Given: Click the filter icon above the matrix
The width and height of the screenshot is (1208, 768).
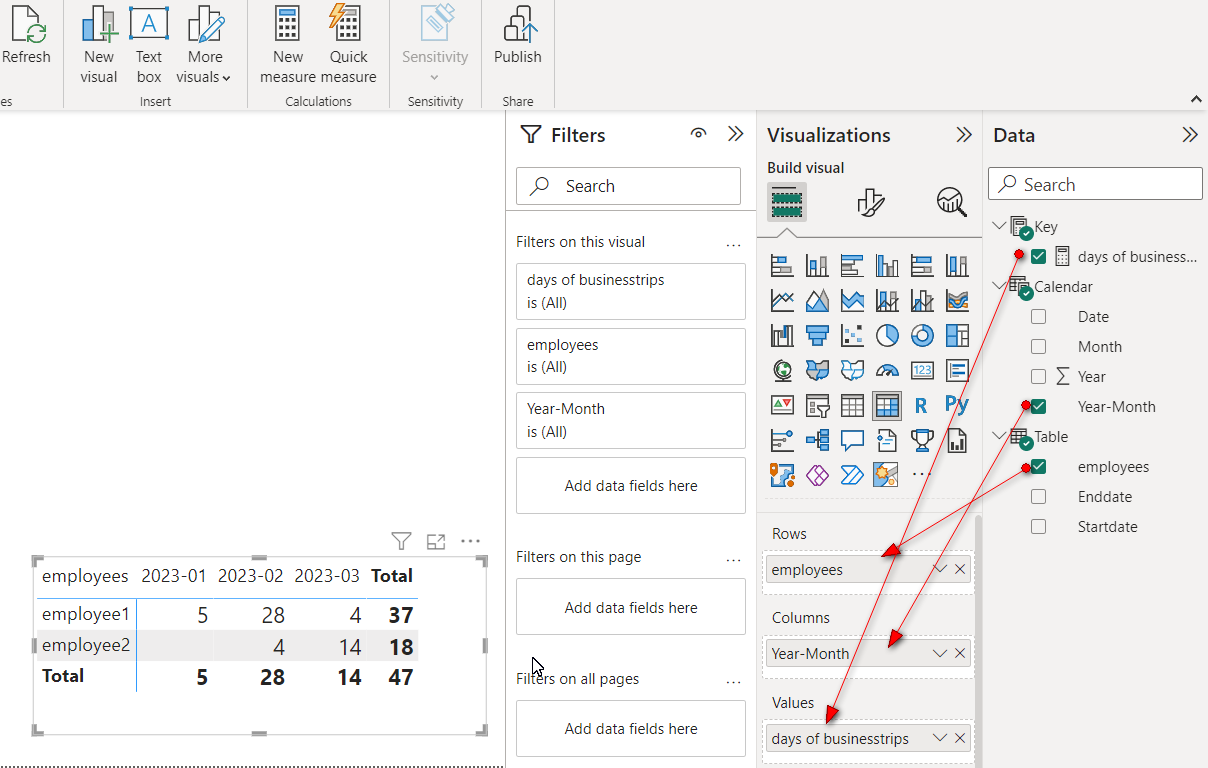Looking at the screenshot, I should point(401,542).
